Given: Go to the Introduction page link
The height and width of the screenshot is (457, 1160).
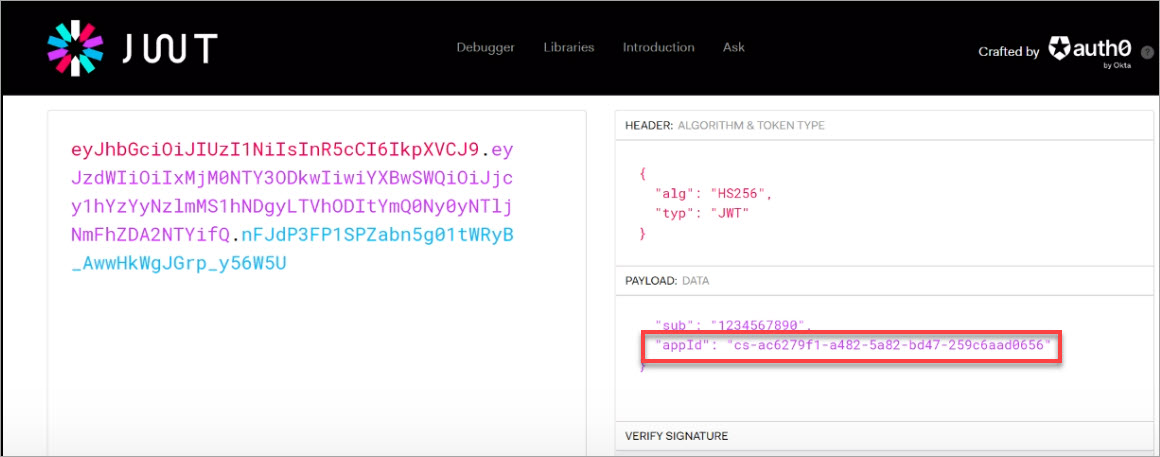Looking at the screenshot, I should click(x=658, y=47).
